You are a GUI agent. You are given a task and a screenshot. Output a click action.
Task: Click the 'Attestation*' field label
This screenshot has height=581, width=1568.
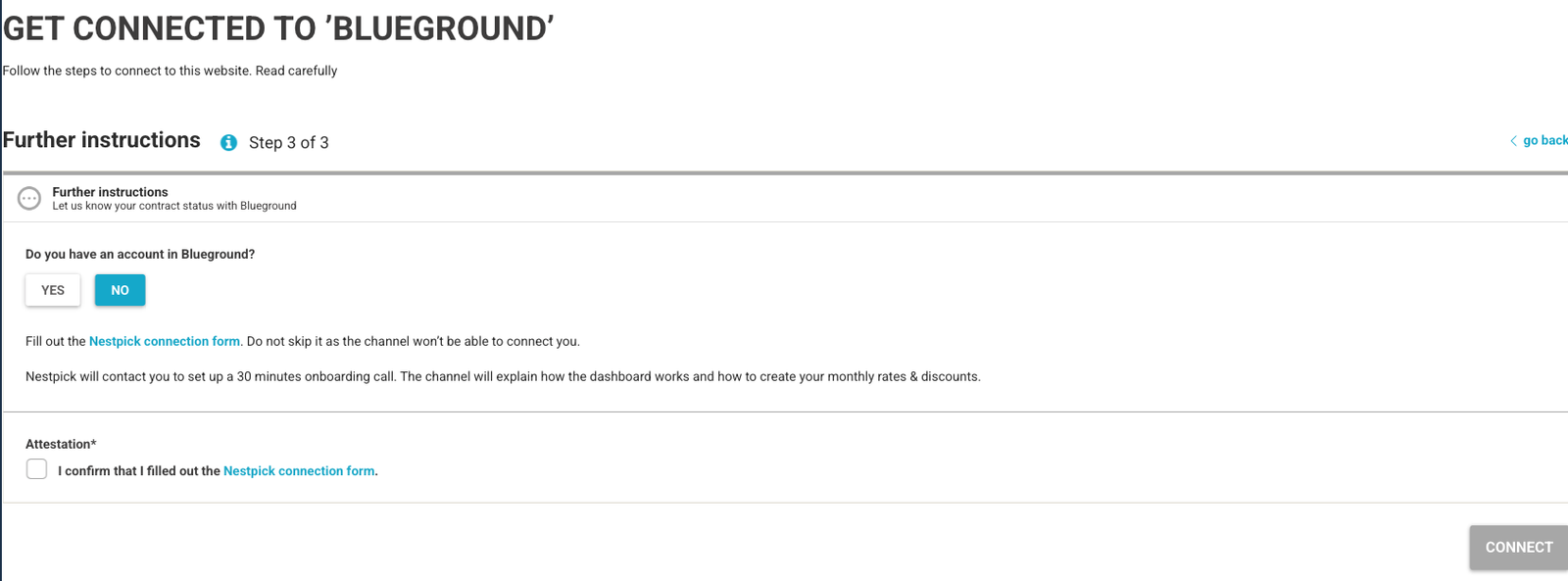point(61,444)
